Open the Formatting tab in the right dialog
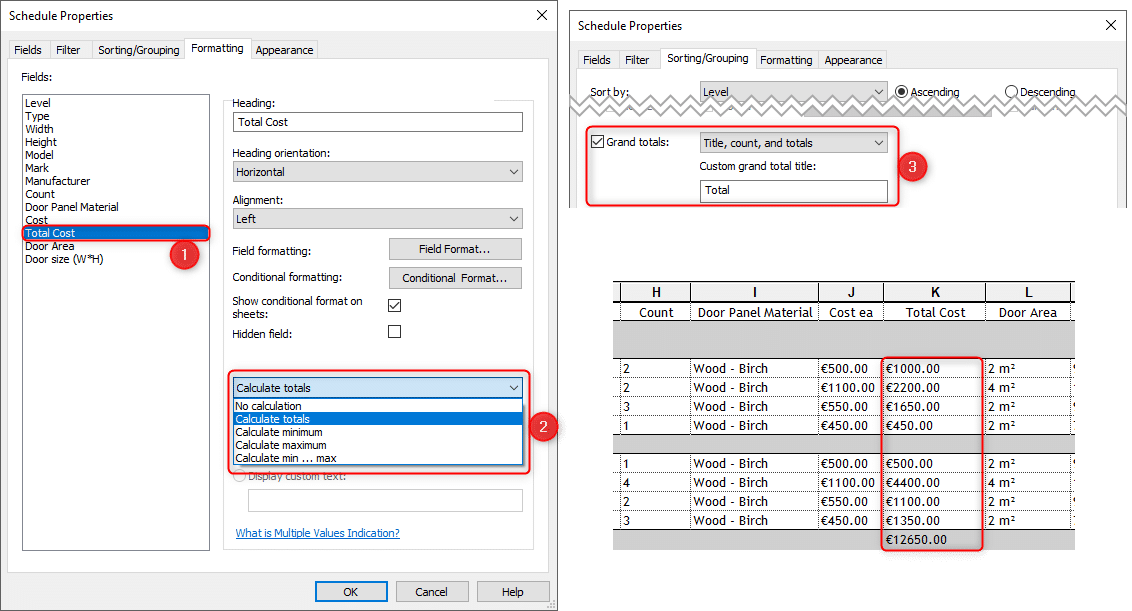 pos(786,60)
